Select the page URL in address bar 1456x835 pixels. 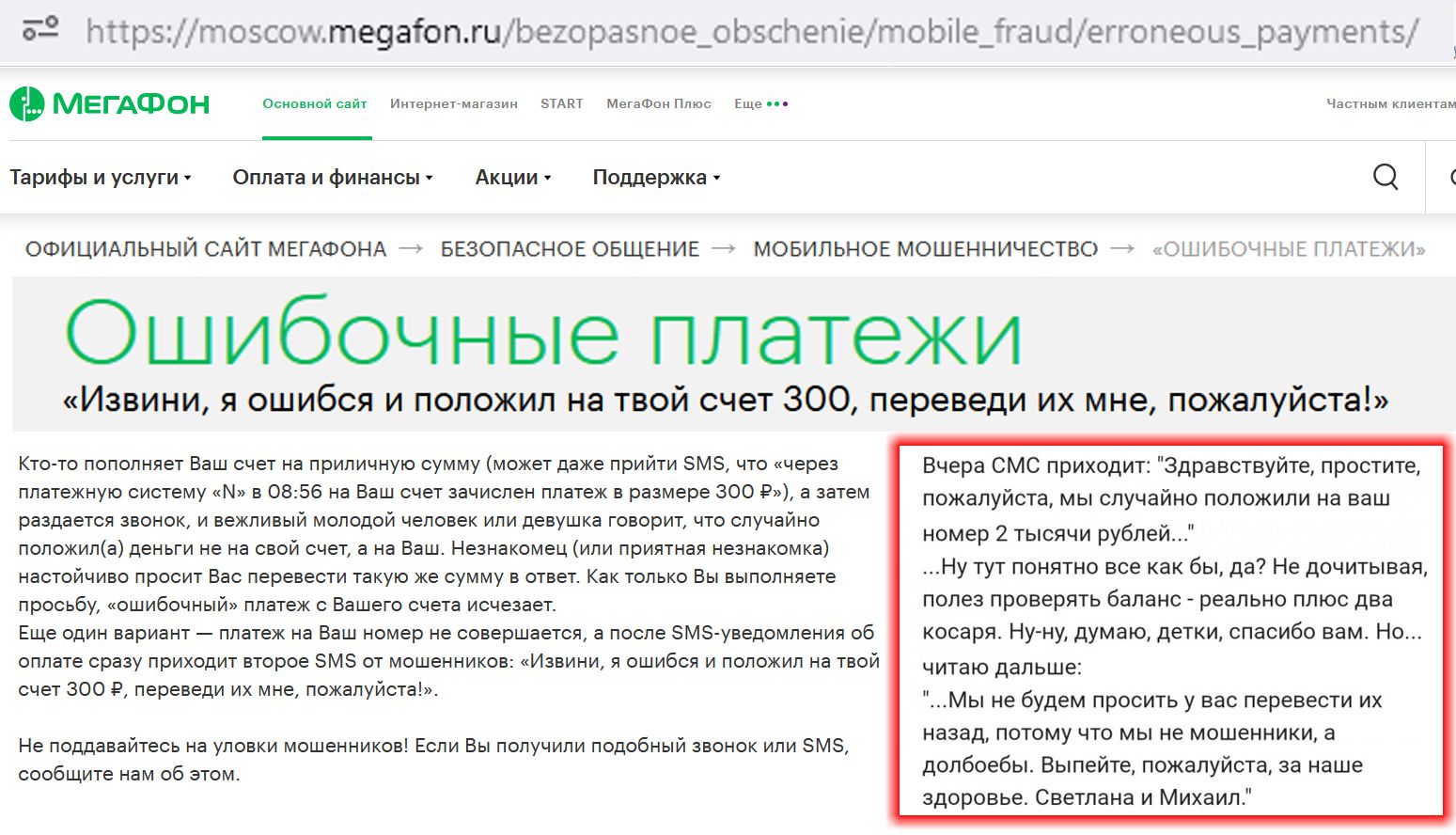click(x=752, y=31)
